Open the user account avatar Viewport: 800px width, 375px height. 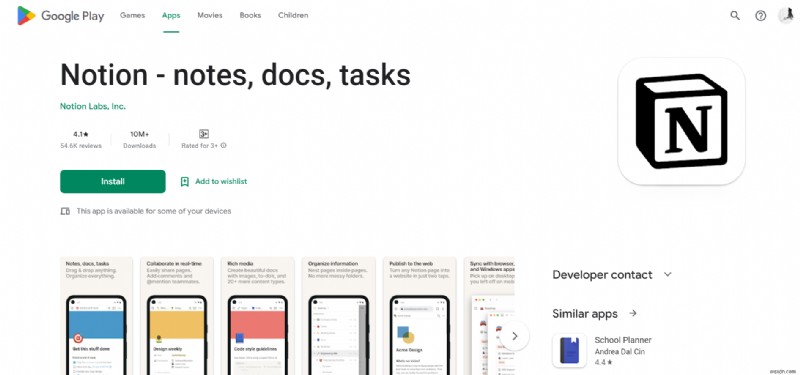[786, 15]
